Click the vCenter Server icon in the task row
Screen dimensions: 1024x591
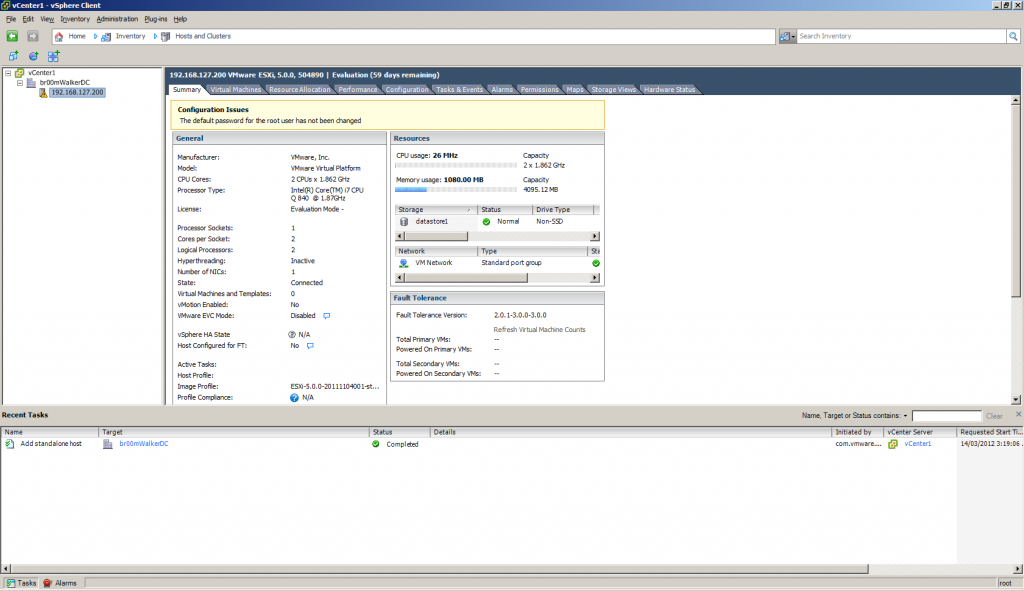tap(893, 444)
